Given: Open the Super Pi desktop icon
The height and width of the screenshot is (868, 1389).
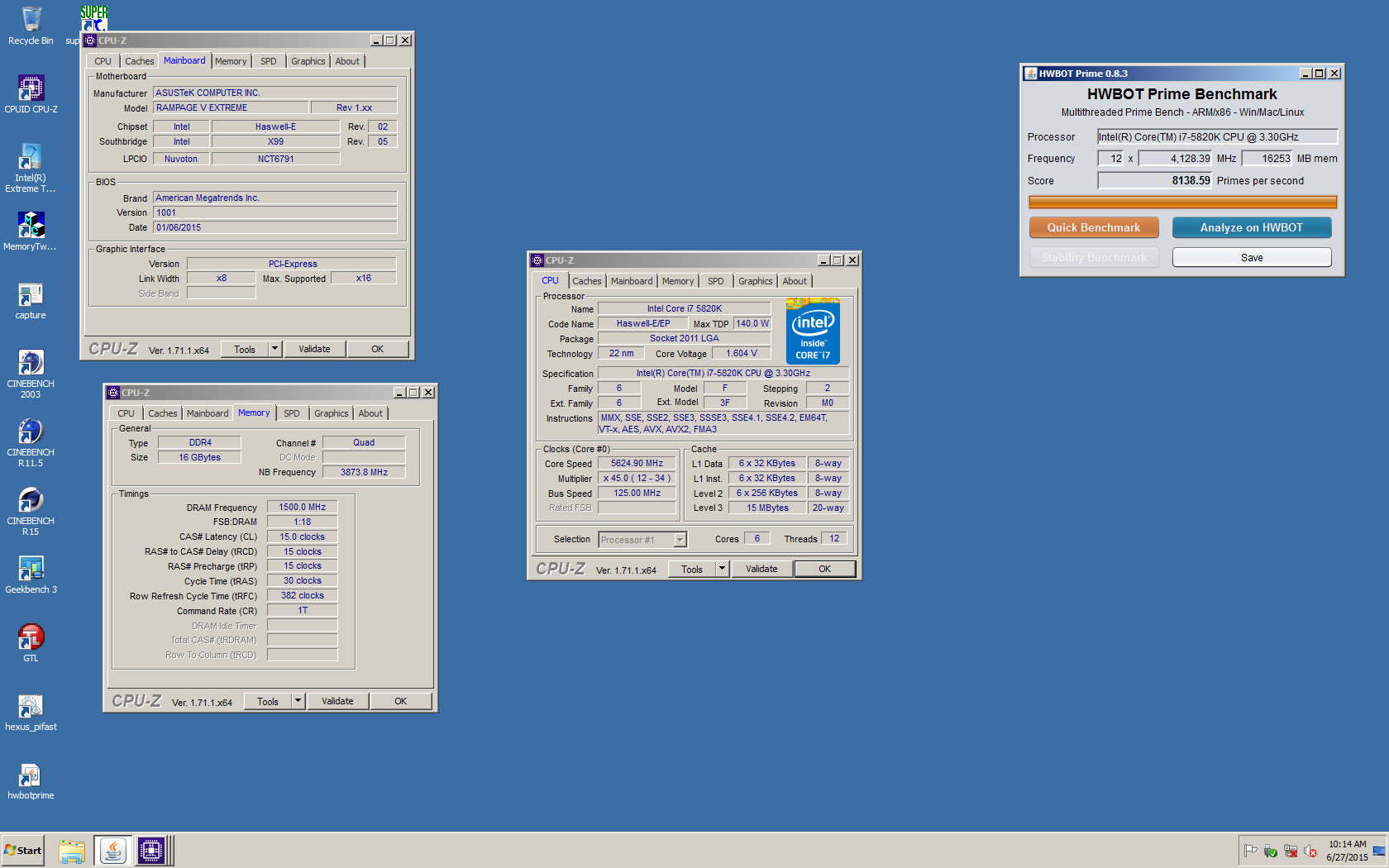Looking at the screenshot, I should coord(93,18).
